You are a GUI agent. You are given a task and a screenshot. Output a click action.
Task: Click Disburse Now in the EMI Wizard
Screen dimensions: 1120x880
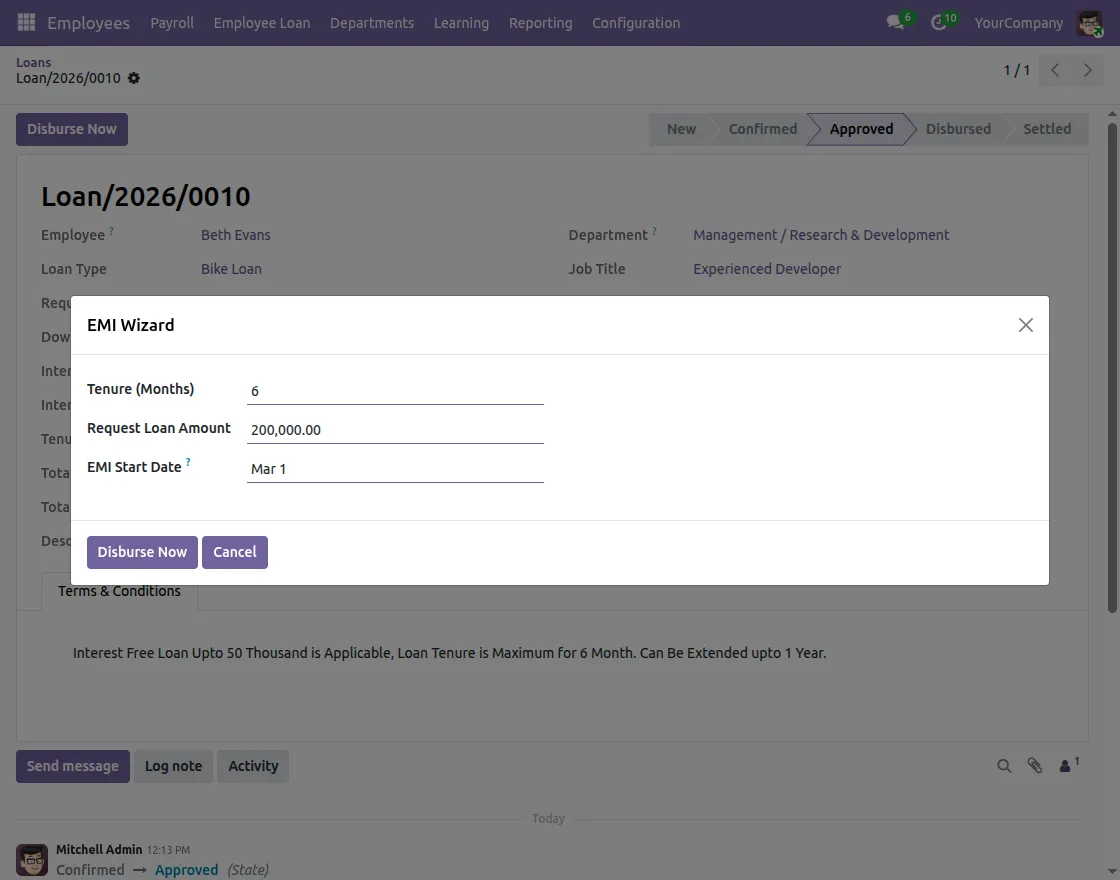141,551
